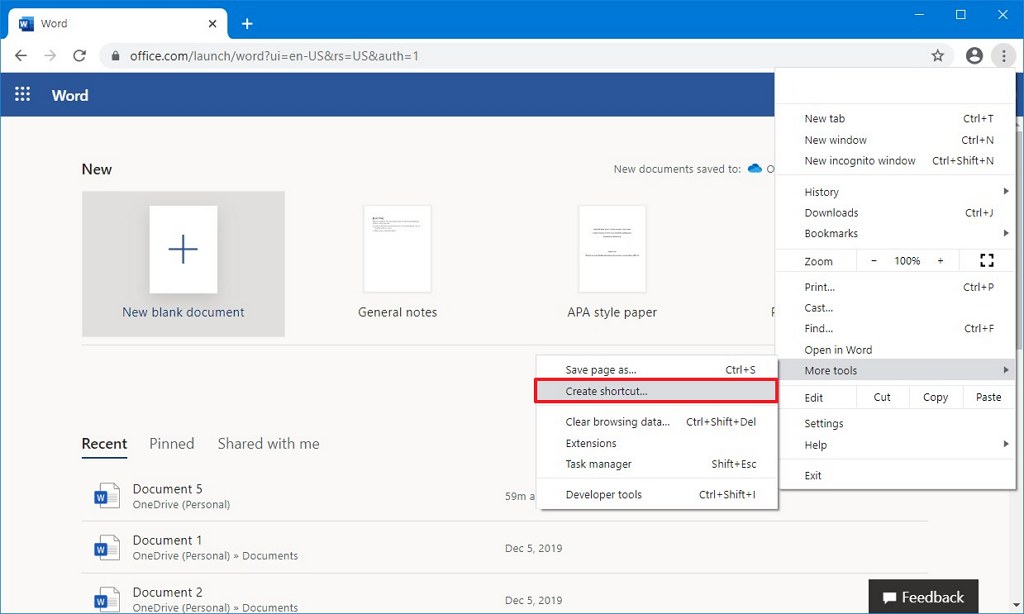Viewport: 1024px width, 614px height.
Task: Choose New window in Chrome menu
Action: 895,140
